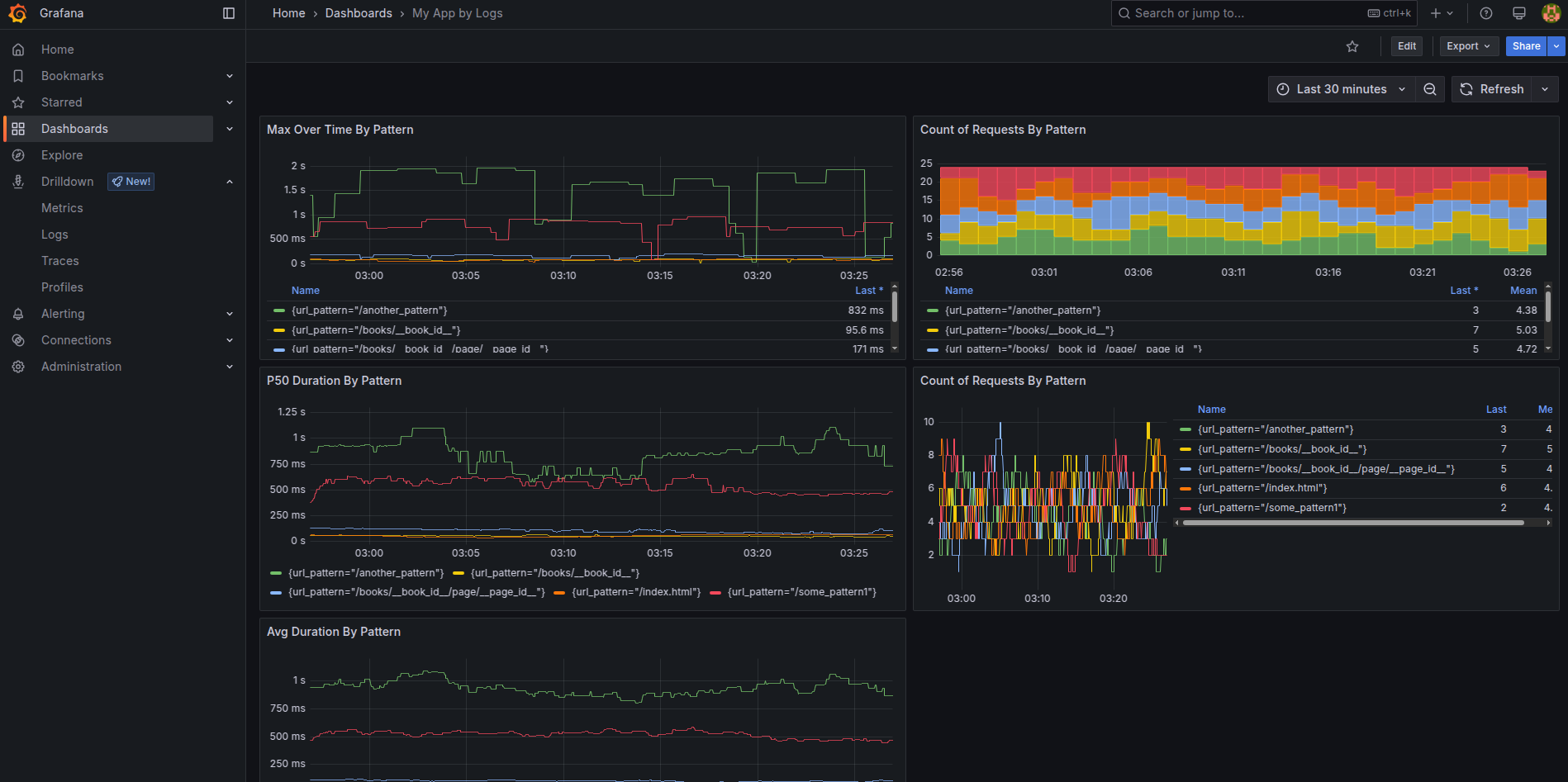Click the refresh circular arrows icon

[1466, 89]
